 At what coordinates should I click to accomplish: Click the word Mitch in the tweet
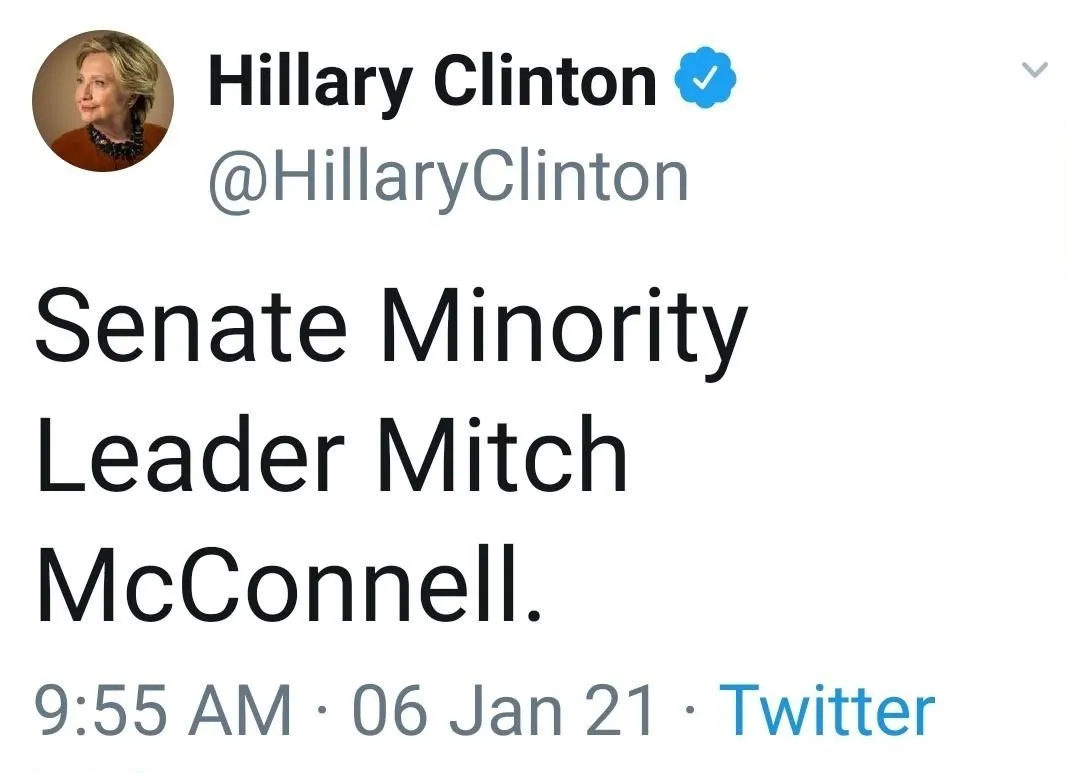click(x=503, y=457)
